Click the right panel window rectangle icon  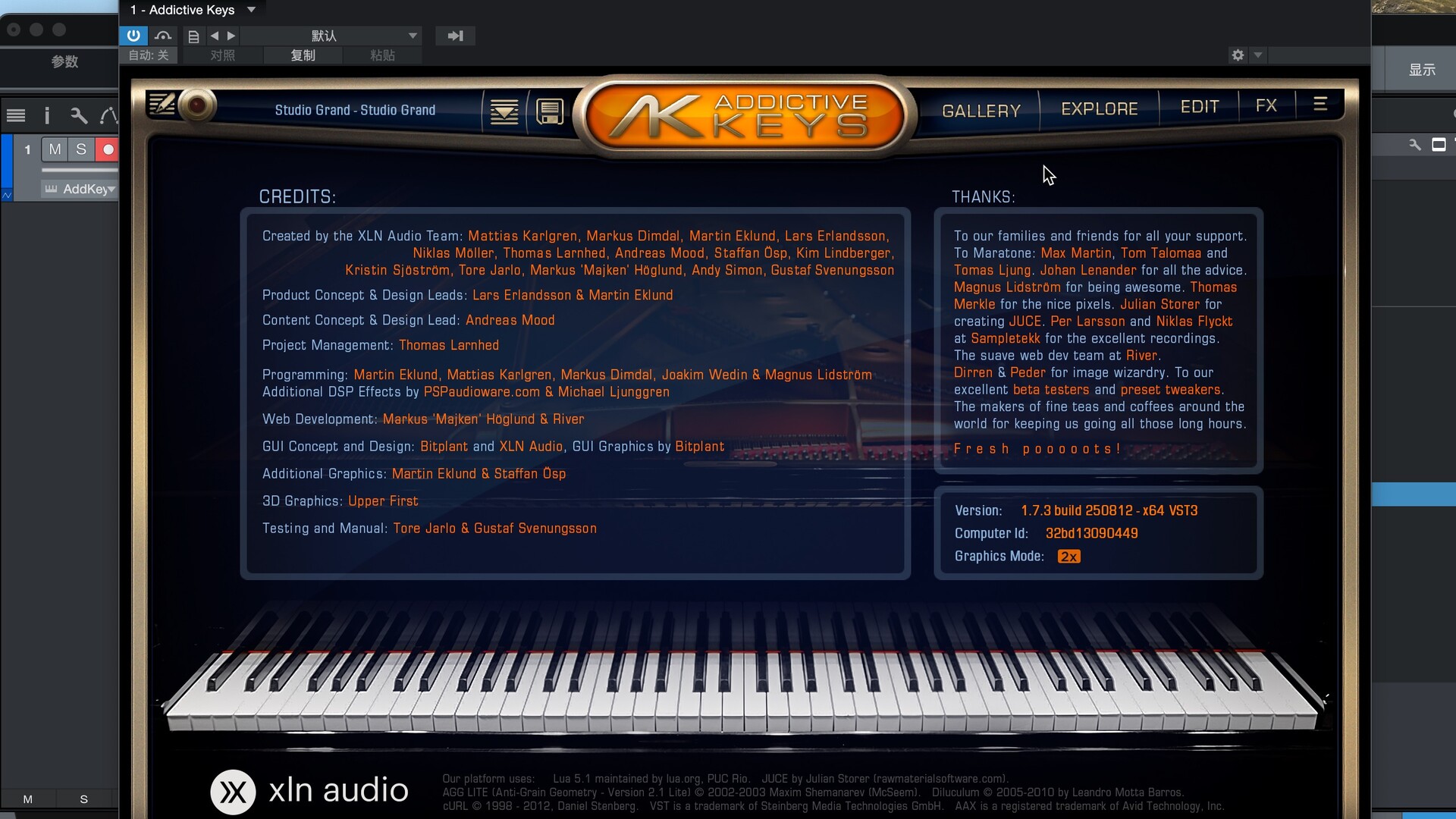1439,144
